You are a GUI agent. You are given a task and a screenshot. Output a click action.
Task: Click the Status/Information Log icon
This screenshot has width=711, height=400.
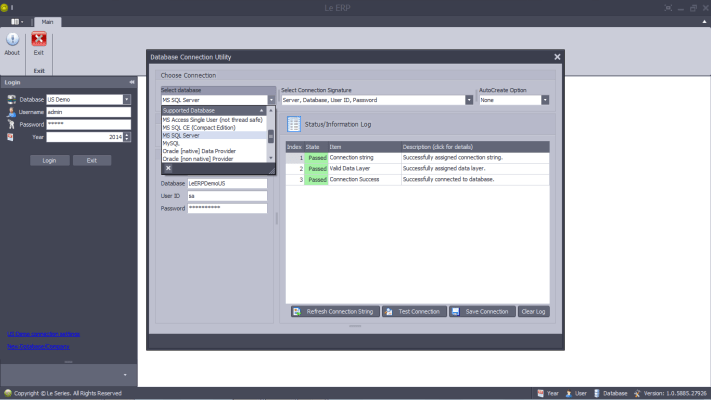pyautogui.click(x=295, y=124)
